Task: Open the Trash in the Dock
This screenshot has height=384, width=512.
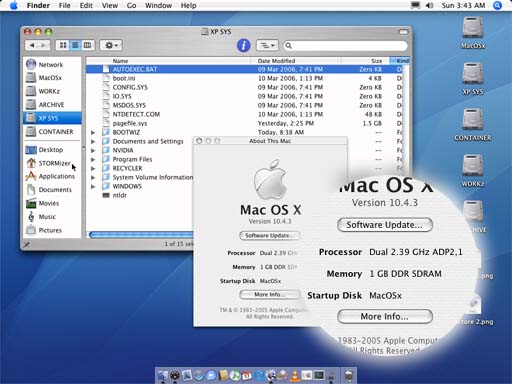Action: coord(348,375)
